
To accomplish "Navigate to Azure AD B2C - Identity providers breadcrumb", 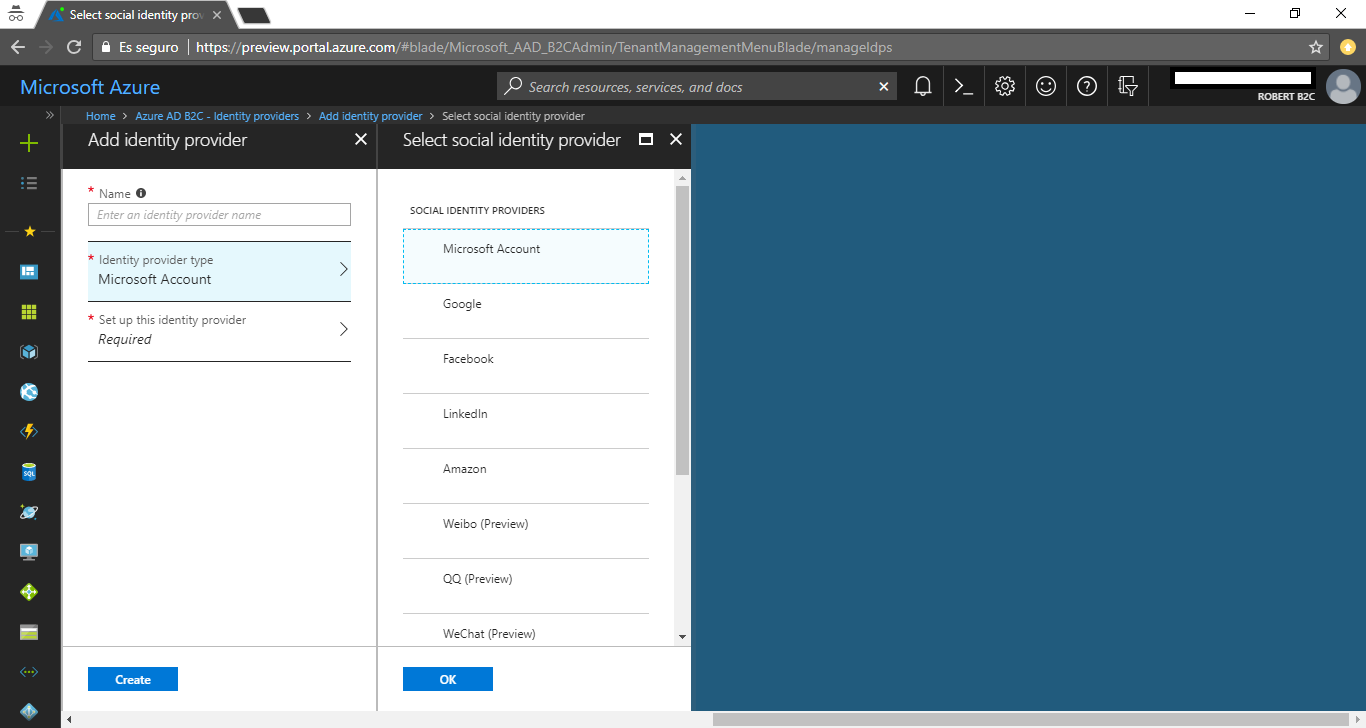I will pyautogui.click(x=217, y=115).
